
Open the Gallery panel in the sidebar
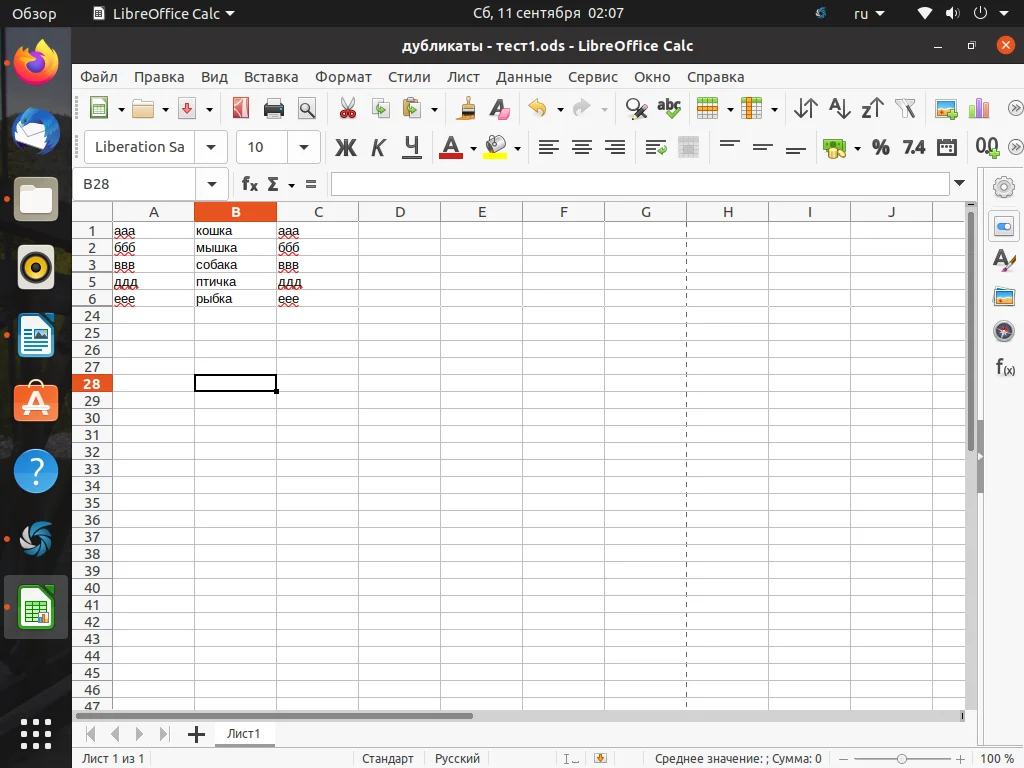[1004, 296]
